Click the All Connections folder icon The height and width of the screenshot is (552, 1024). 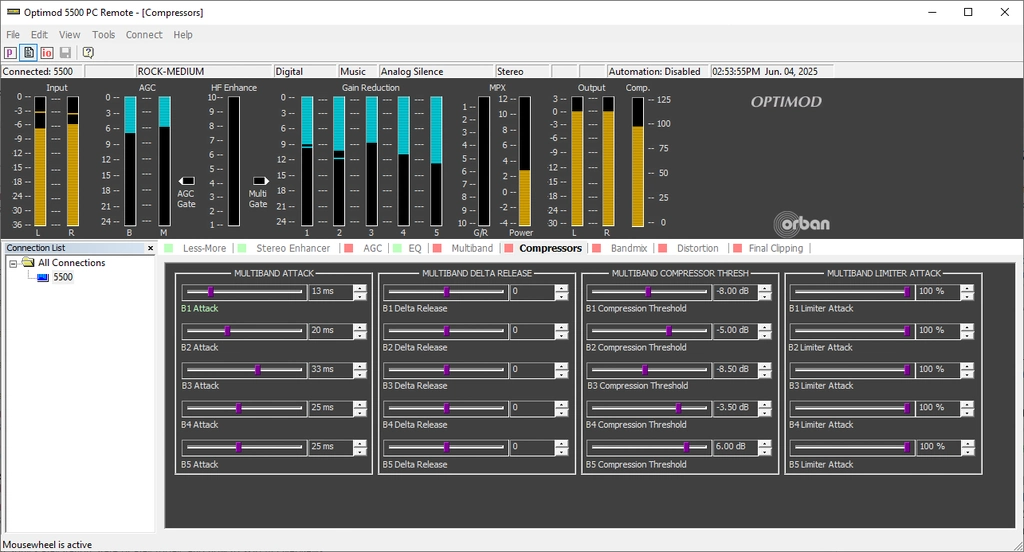(28, 262)
